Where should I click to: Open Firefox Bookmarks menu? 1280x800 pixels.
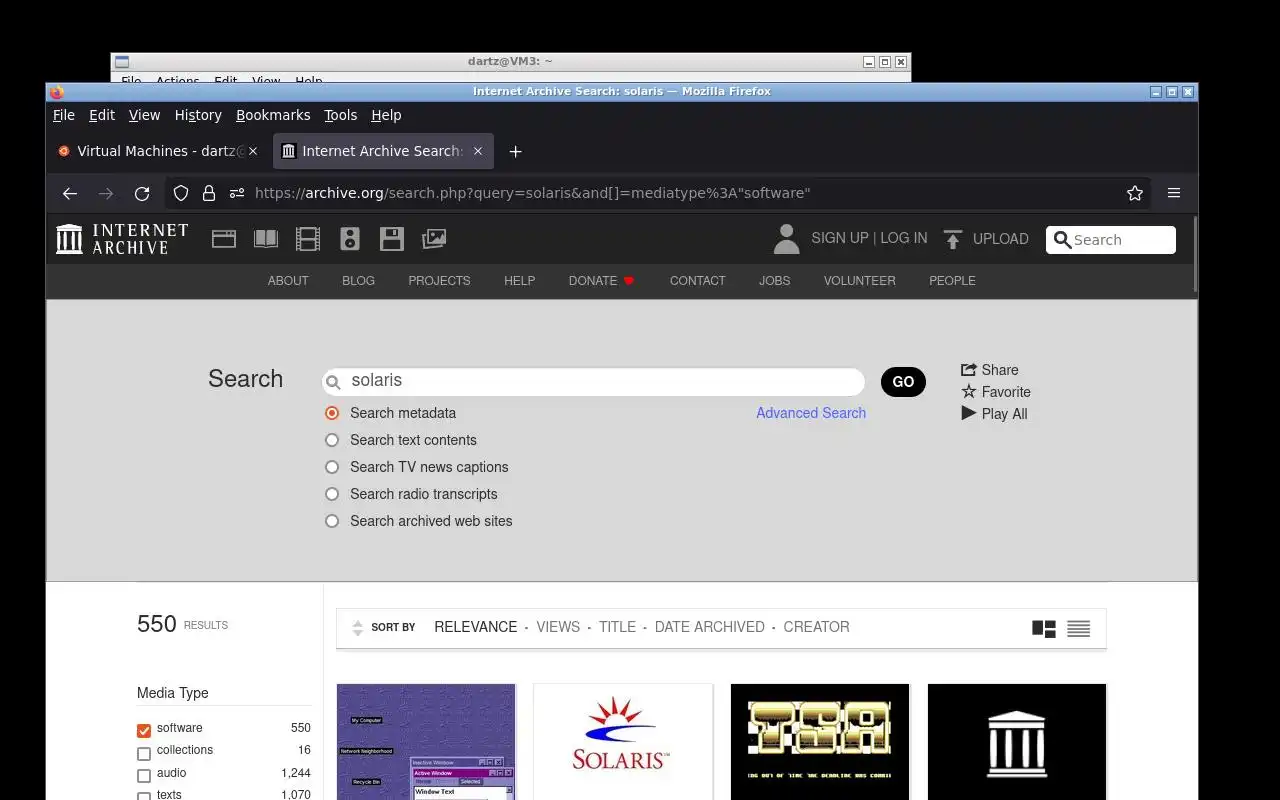click(x=273, y=115)
